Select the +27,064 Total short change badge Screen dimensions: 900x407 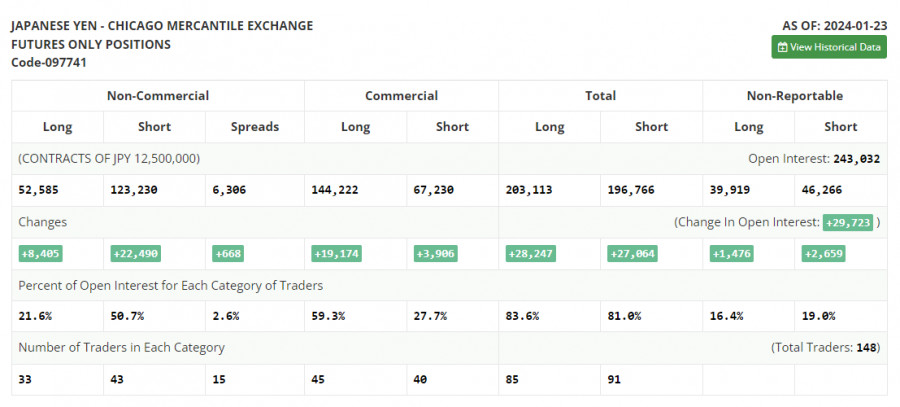(x=632, y=254)
